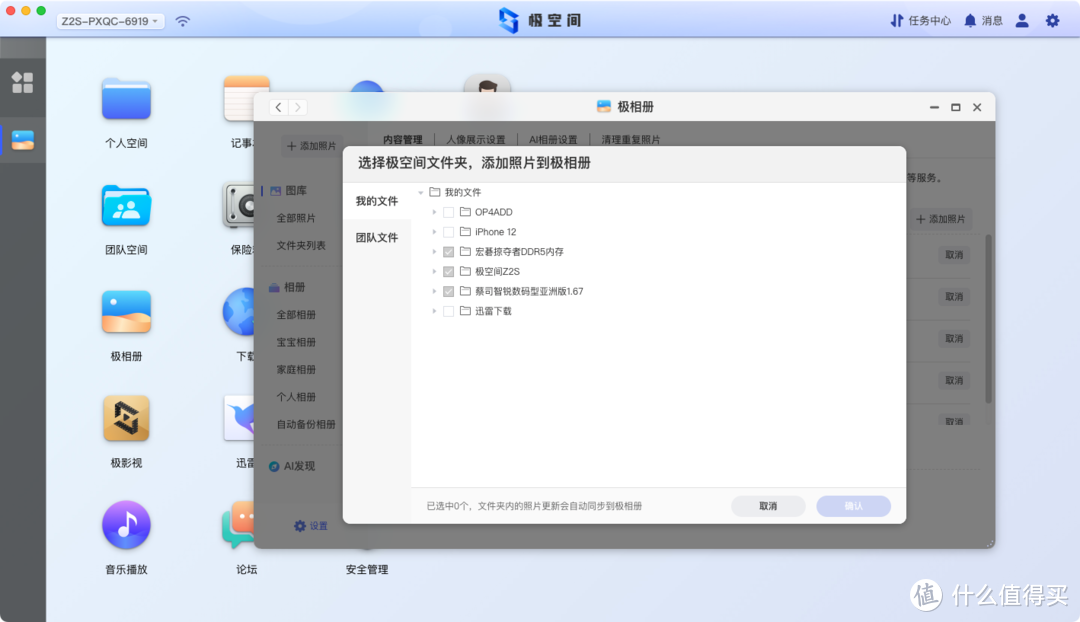Open the 个人空间 icon

(x=125, y=99)
